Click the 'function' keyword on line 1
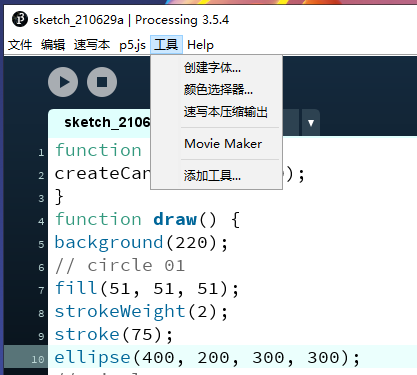The image size is (417, 375). 98,150
